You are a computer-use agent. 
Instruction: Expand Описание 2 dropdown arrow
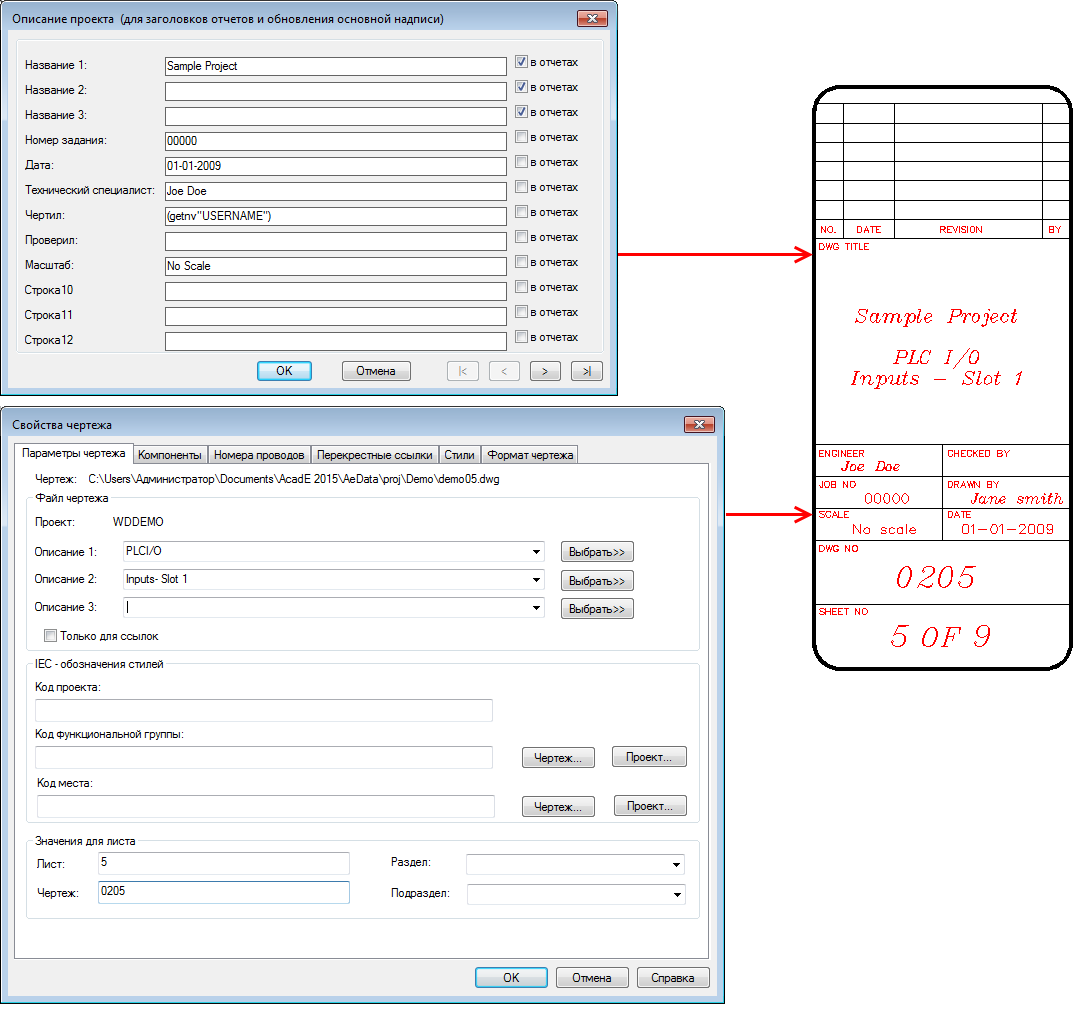point(536,579)
